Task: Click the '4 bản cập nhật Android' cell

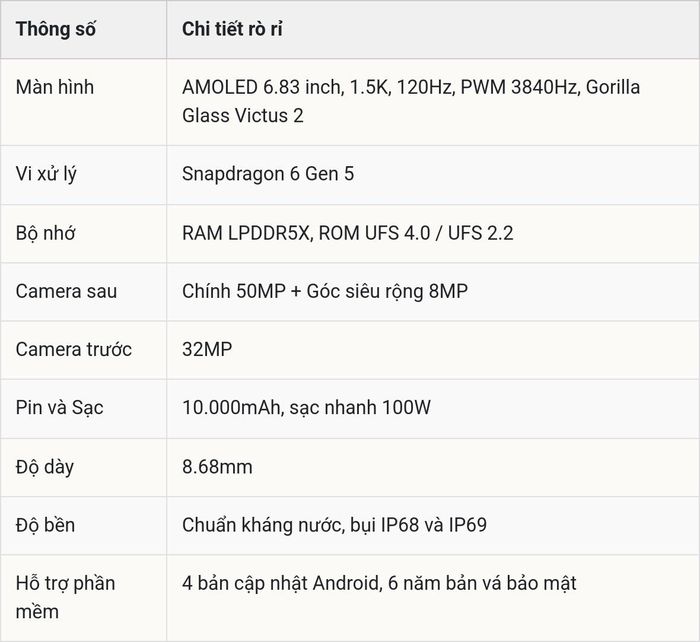Action: click(379, 584)
